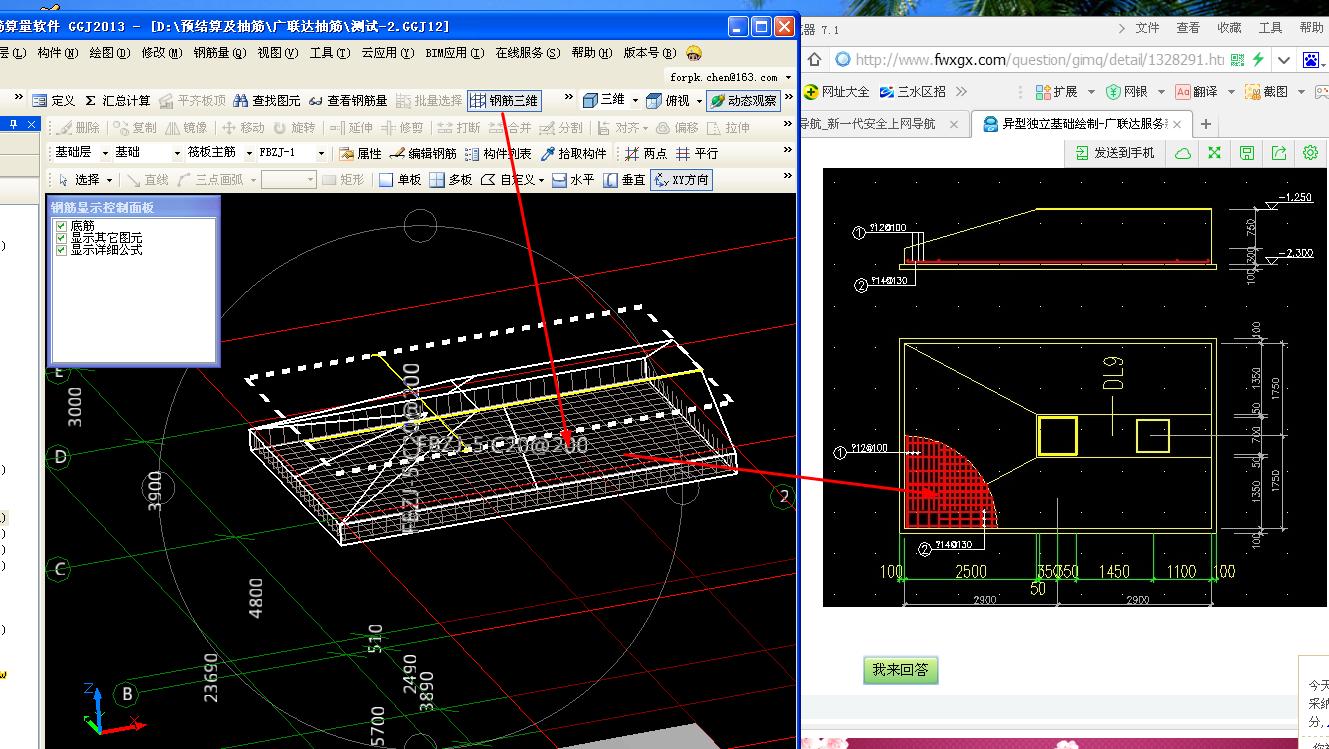Activate the 动态观察 orbit tool

(x=743, y=101)
